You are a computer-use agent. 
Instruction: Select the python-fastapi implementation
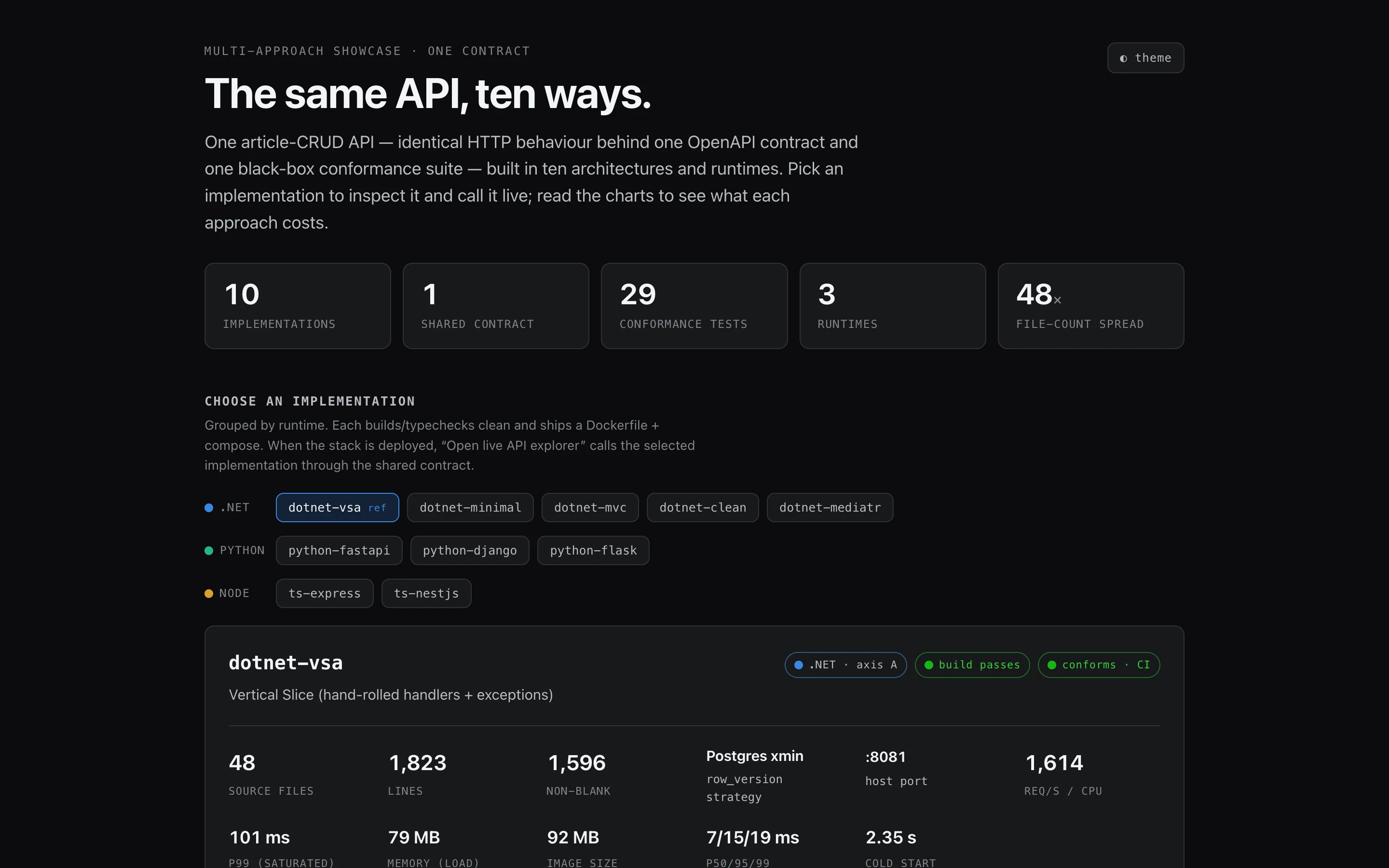tap(339, 551)
